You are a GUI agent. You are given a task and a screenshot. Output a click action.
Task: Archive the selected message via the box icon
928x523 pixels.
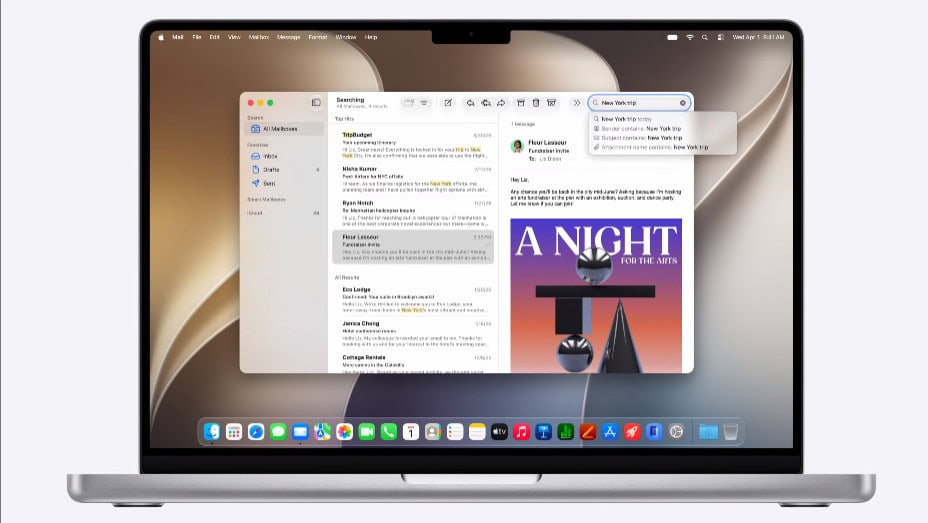[x=521, y=103]
